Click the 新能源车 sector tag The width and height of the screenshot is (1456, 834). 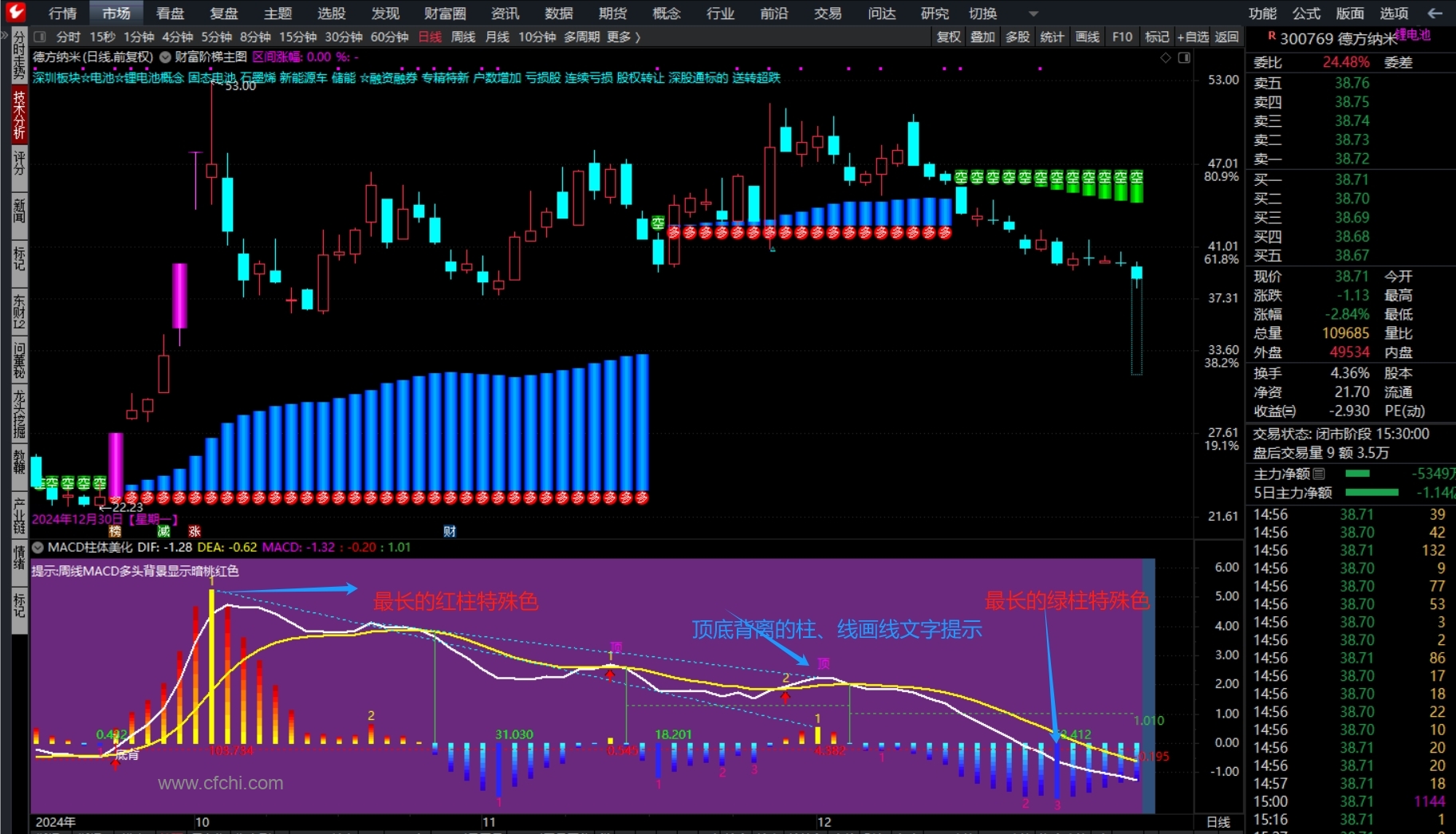304,77
